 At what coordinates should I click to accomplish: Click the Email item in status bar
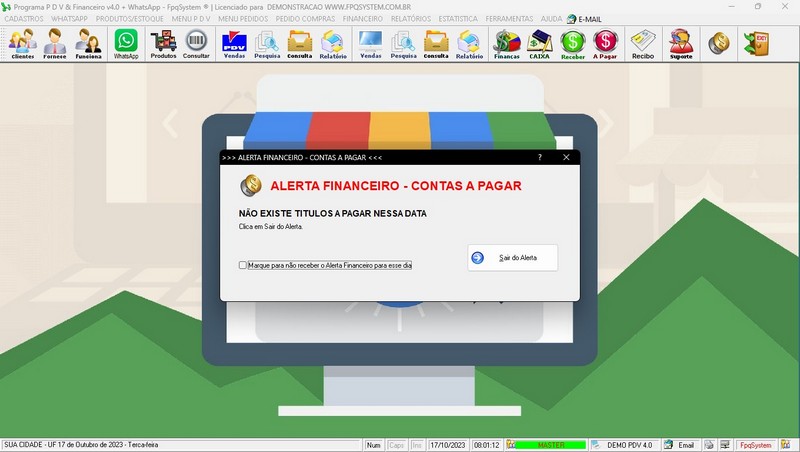point(679,445)
